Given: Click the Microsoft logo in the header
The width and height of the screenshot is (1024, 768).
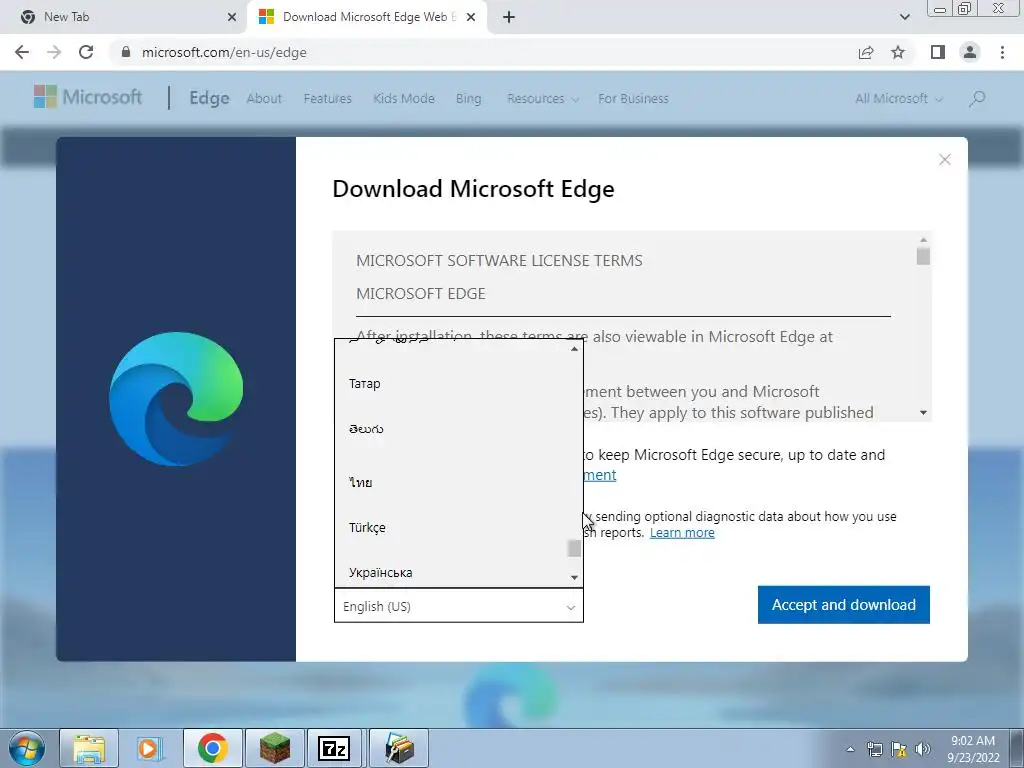Looking at the screenshot, I should point(88,97).
